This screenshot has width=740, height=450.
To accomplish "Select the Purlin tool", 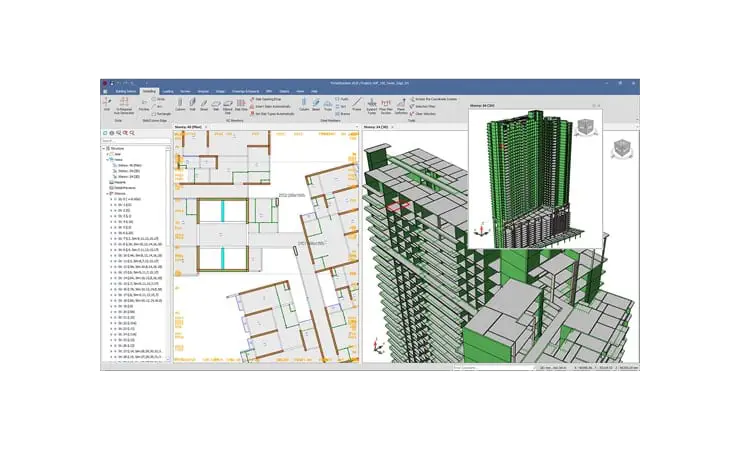I will [342, 99].
